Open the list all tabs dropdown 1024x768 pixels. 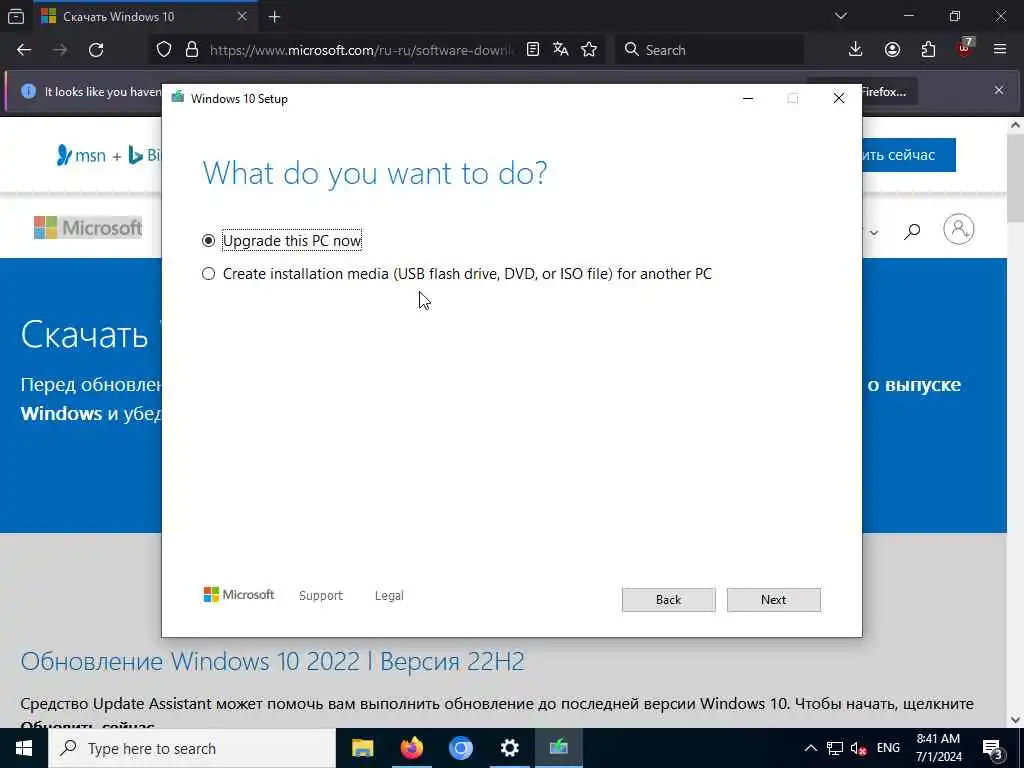pyautogui.click(x=841, y=16)
